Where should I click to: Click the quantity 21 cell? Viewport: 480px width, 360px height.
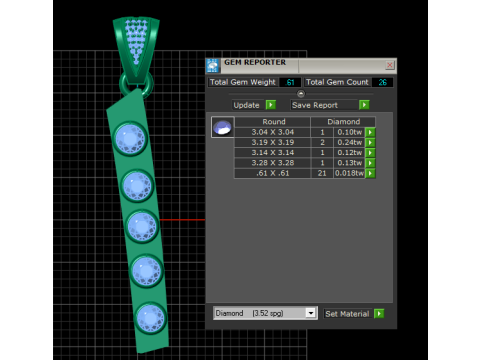322,173
